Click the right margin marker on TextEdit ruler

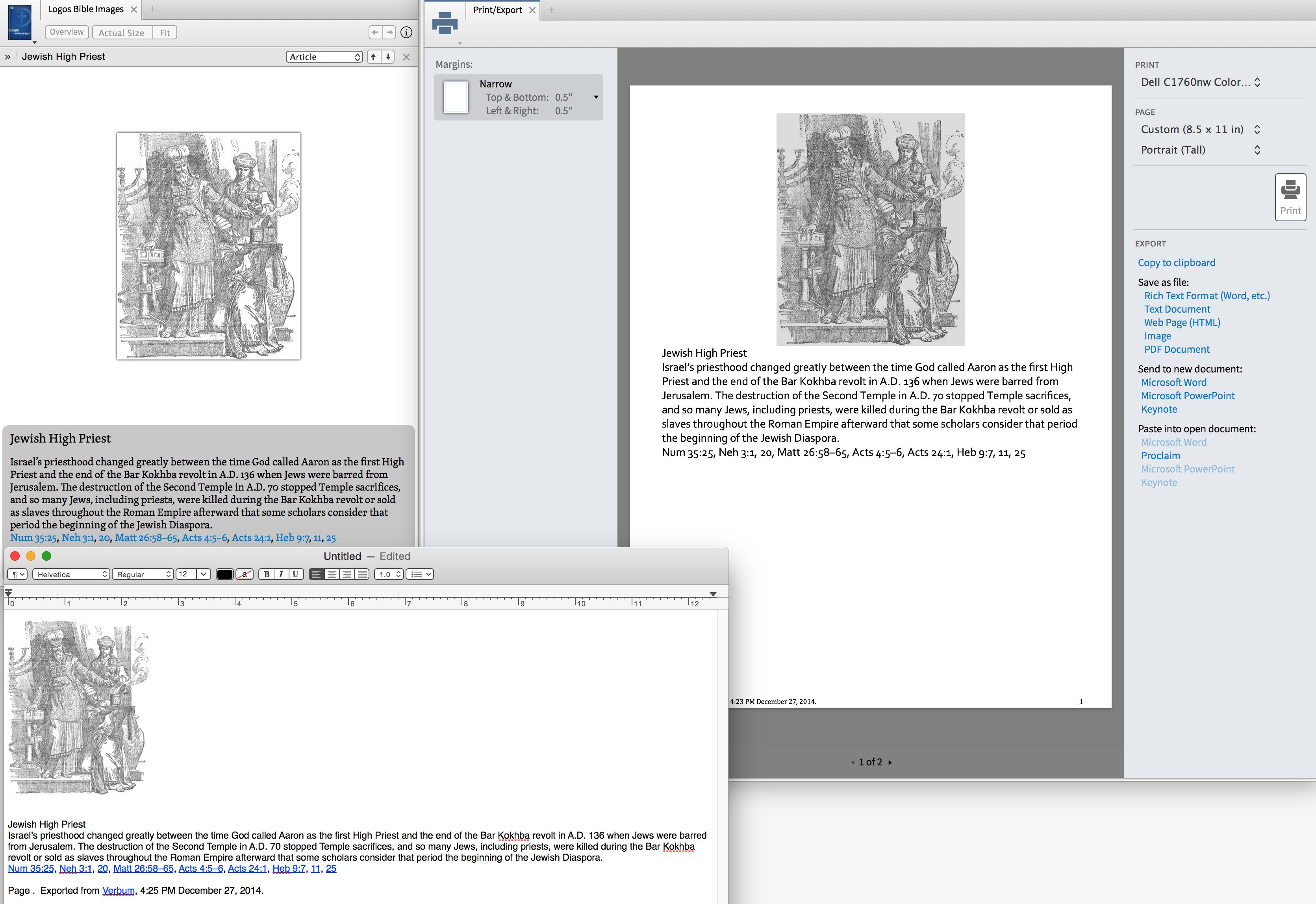[713, 594]
